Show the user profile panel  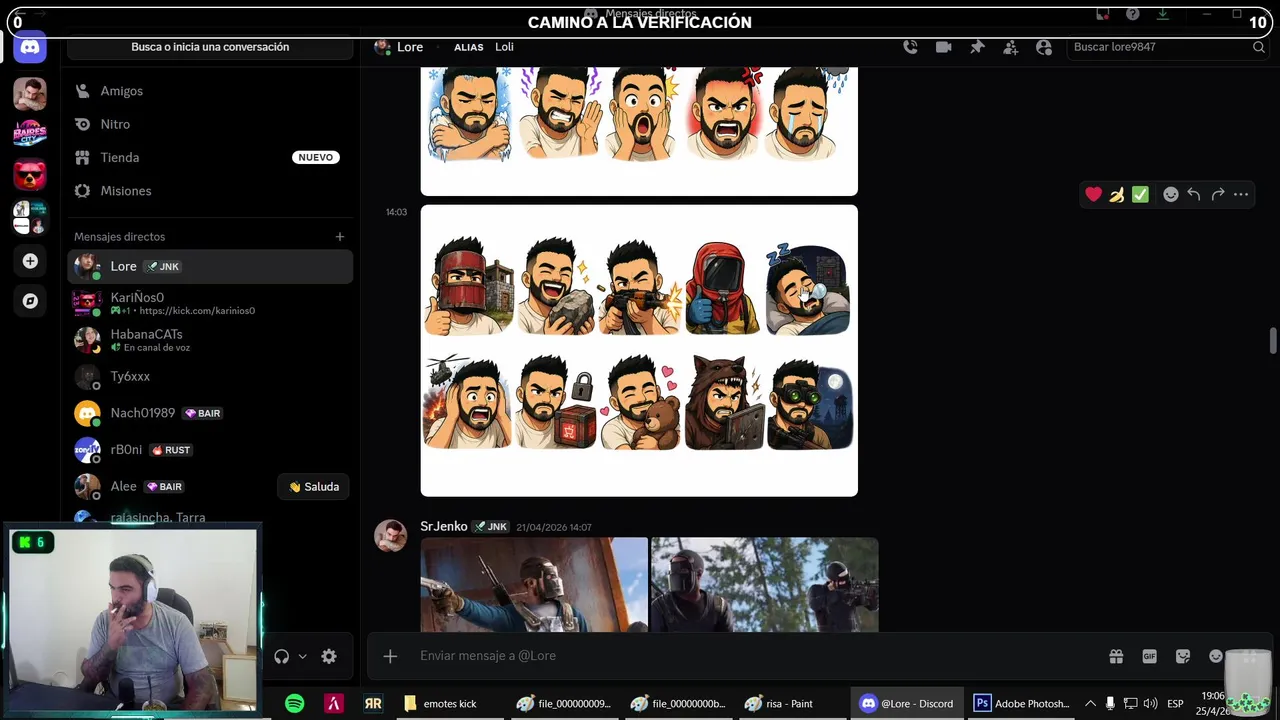coord(1044,47)
